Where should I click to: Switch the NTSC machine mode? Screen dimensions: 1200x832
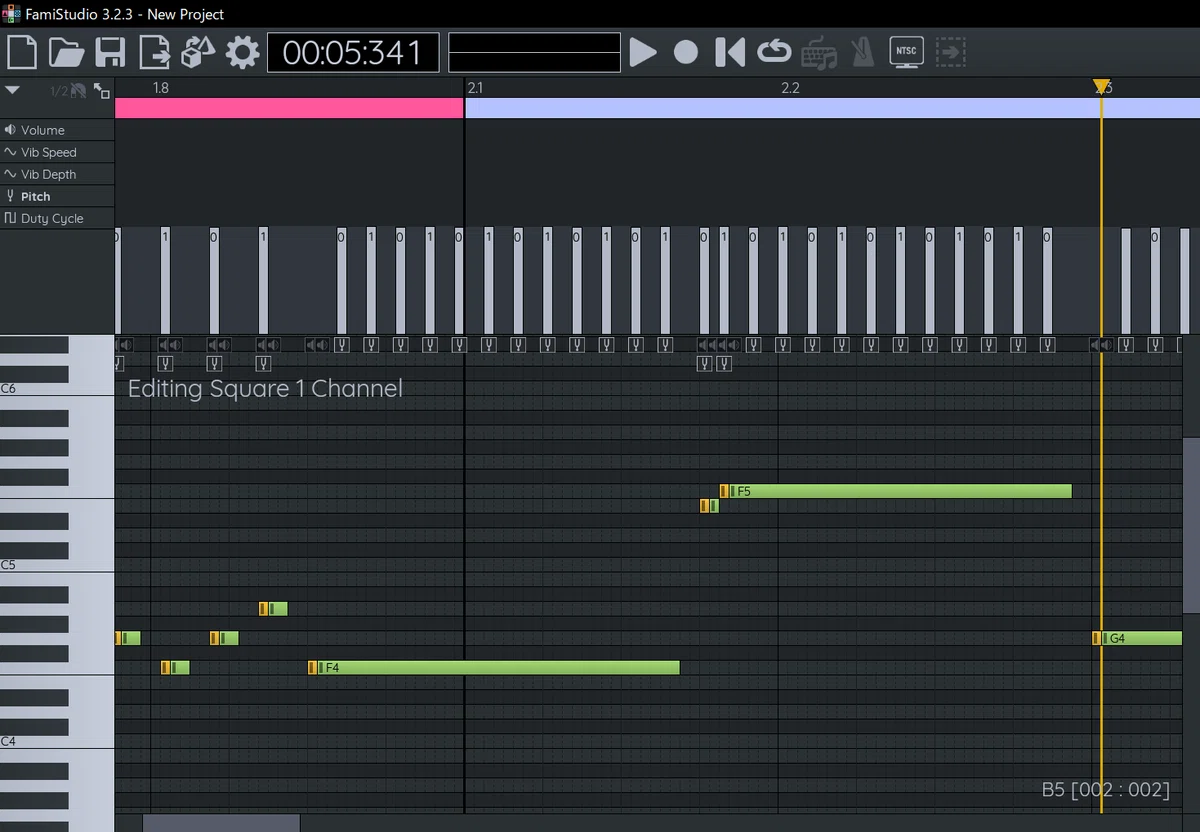click(906, 52)
